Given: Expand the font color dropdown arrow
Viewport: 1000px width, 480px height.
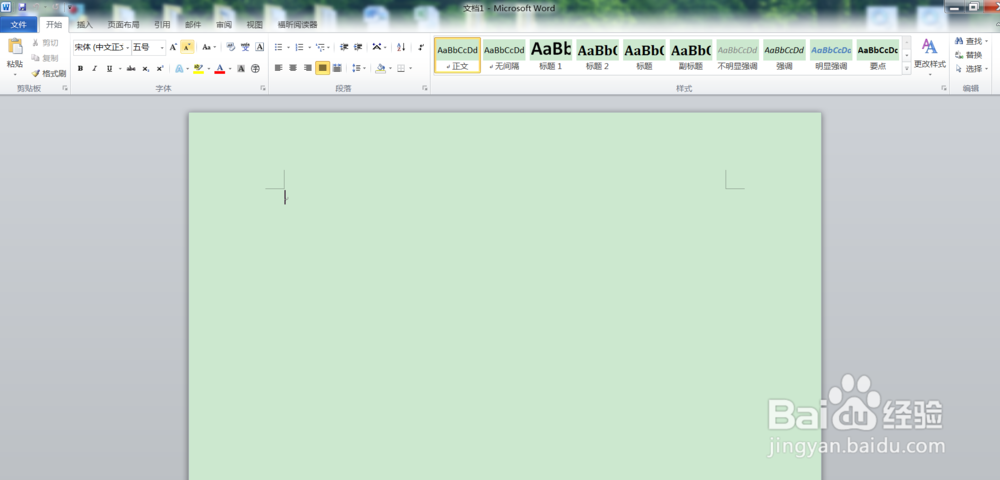Looking at the screenshot, I should click(x=230, y=69).
